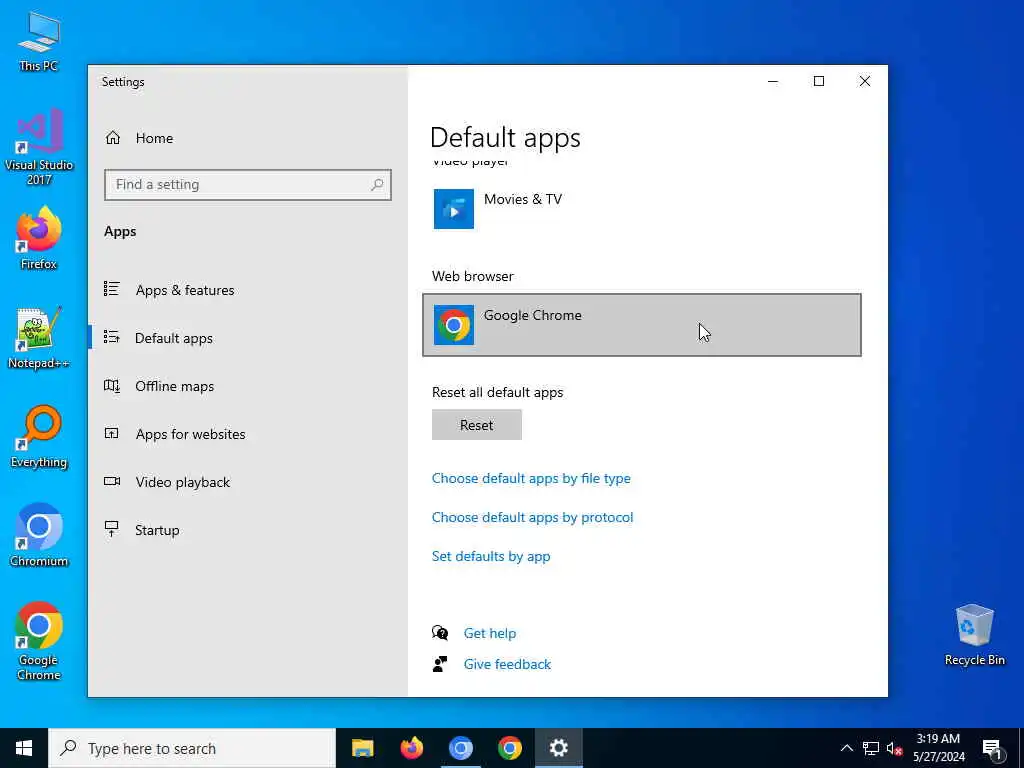Open Choose default apps by protocol
Image resolution: width=1024 pixels, height=768 pixels.
pyautogui.click(x=532, y=517)
